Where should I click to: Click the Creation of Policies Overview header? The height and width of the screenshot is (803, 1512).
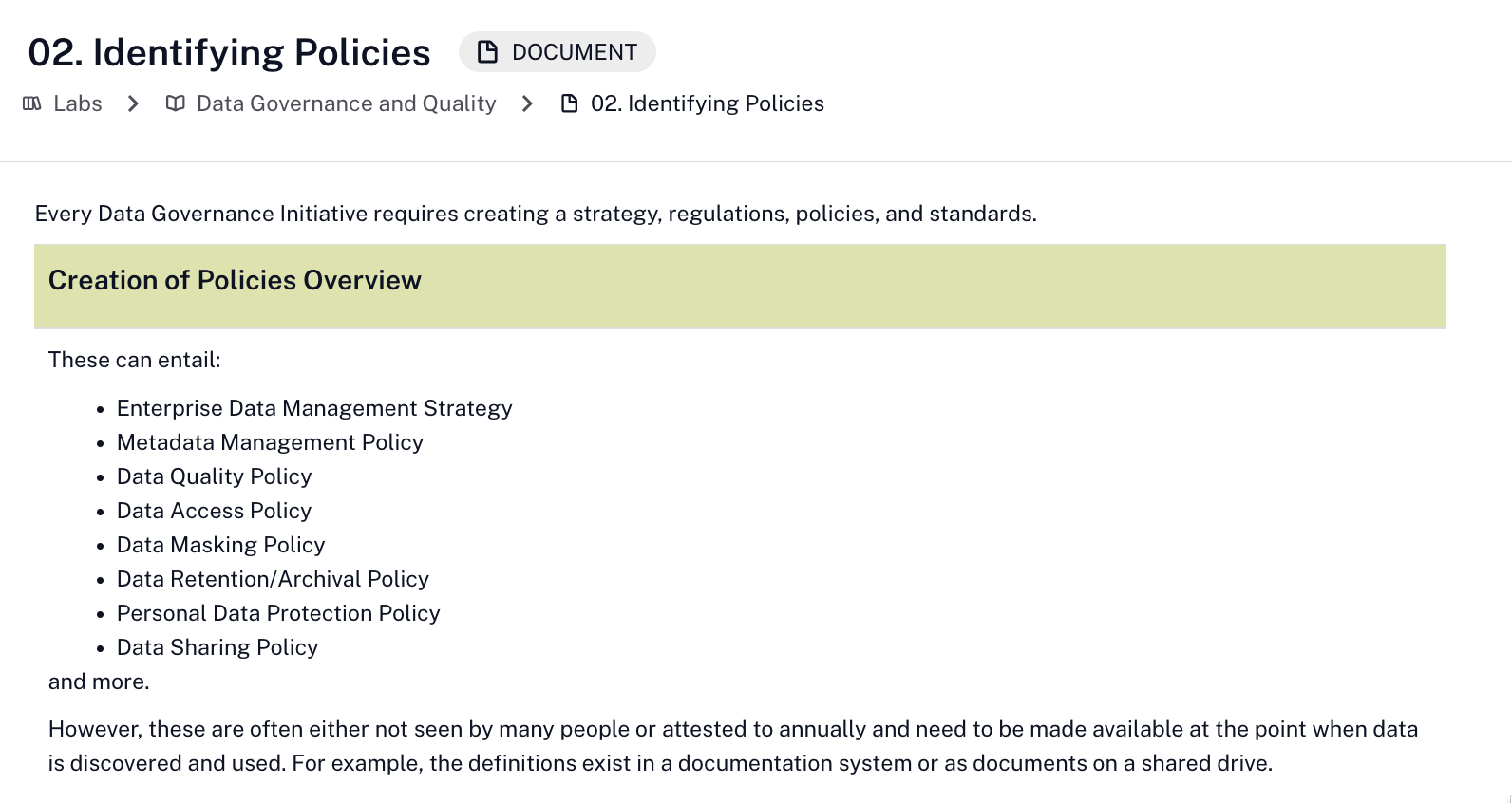pyautogui.click(x=235, y=281)
